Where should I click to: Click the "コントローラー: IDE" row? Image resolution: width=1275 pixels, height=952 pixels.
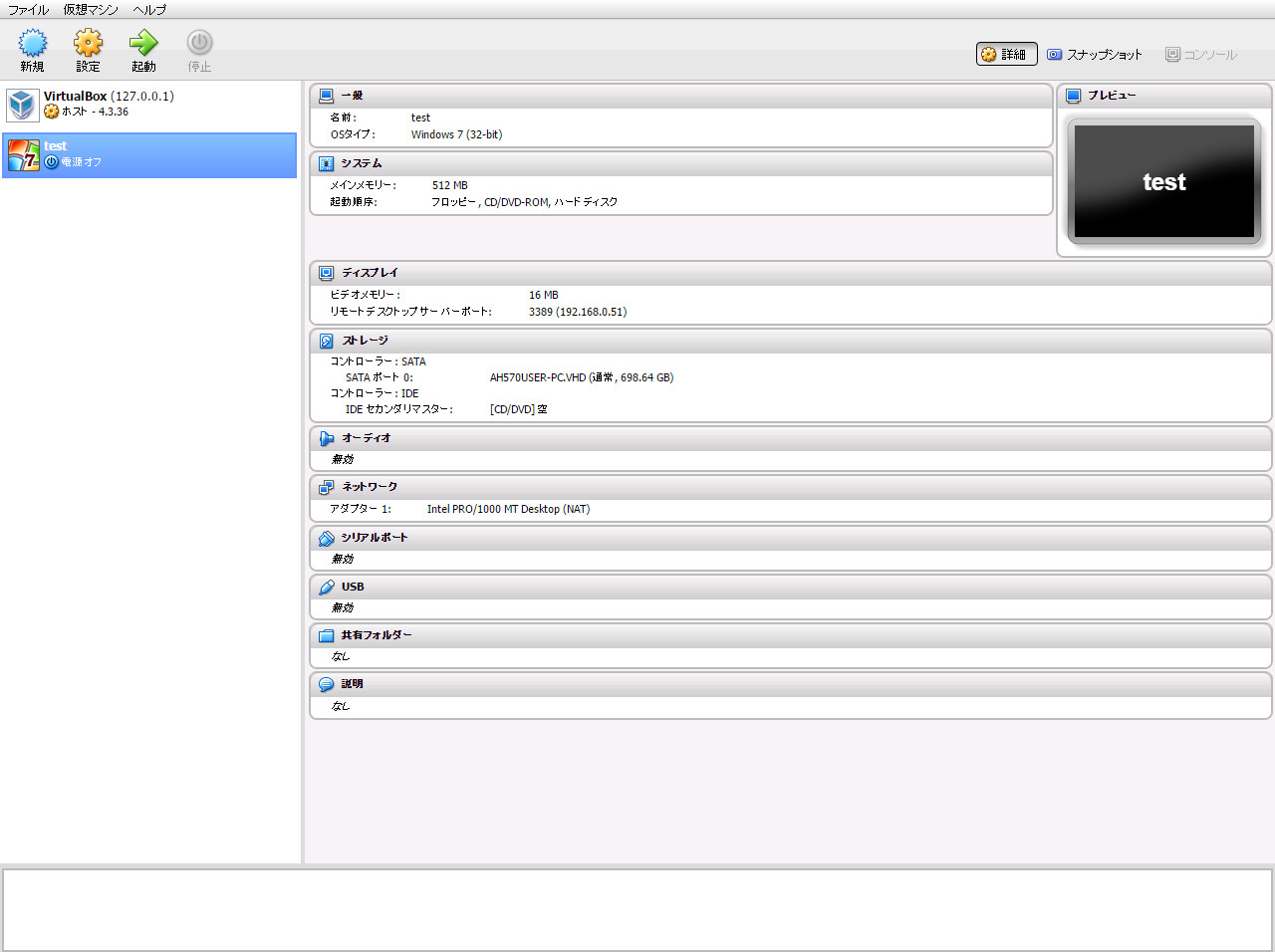375,393
